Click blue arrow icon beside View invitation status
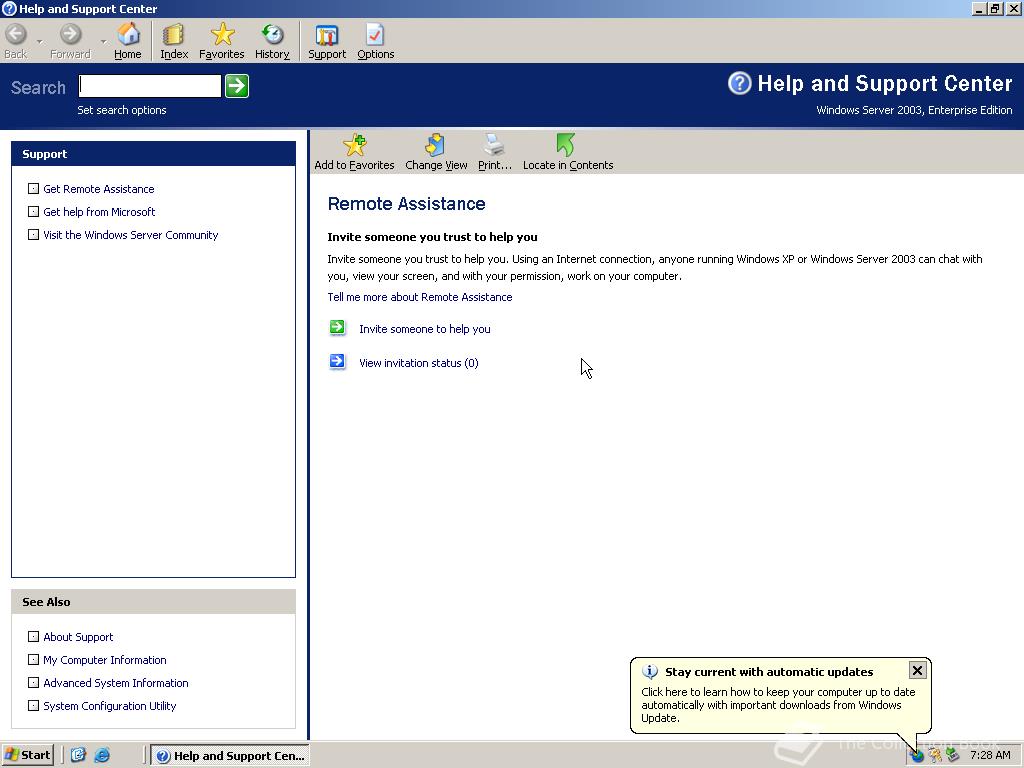This screenshot has width=1024, height=768. coord(337,361)
